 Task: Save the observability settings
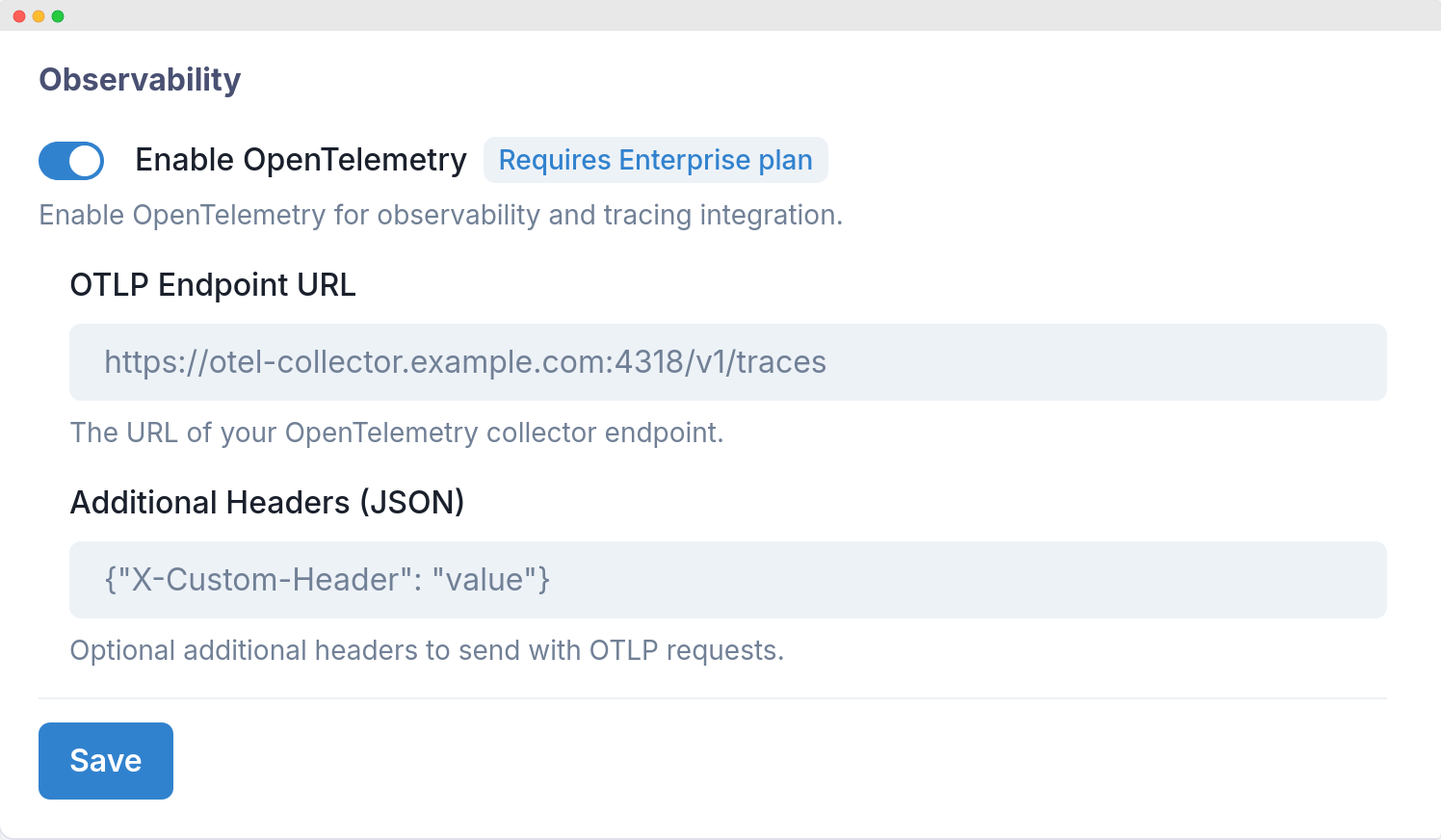tap(105, 760)
